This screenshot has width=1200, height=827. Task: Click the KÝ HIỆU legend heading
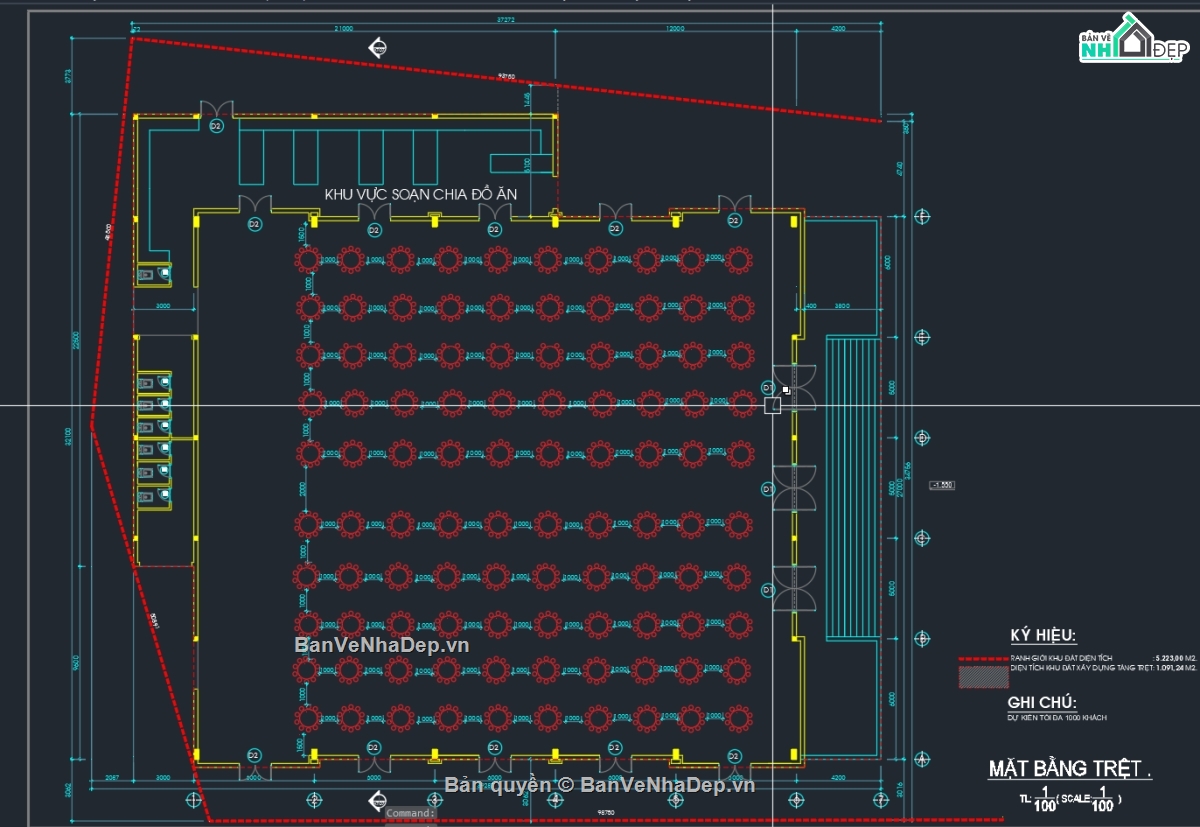point(1043,636)
